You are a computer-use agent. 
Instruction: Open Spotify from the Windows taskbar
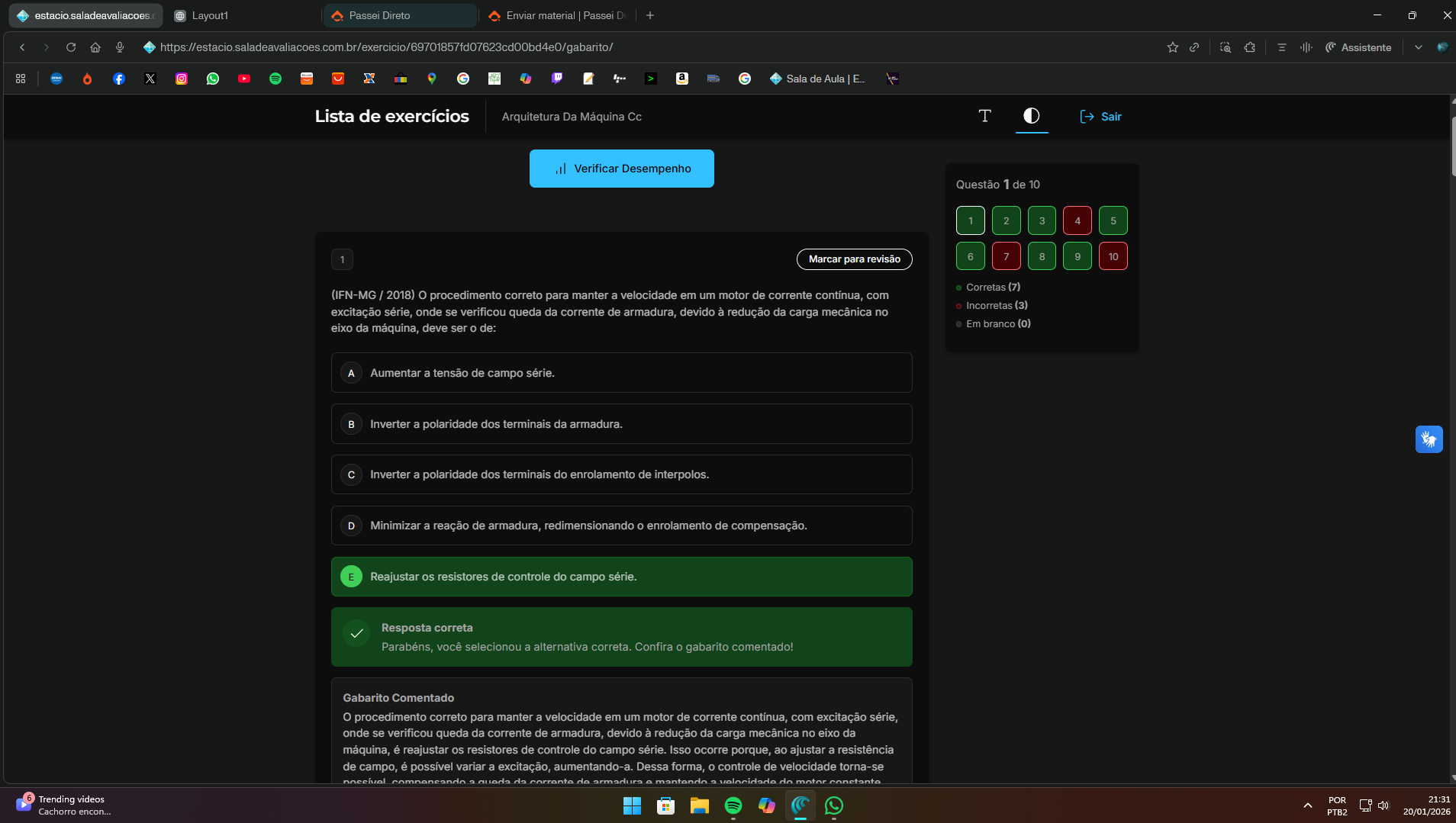pyautogui.click(x=733, y=805)
